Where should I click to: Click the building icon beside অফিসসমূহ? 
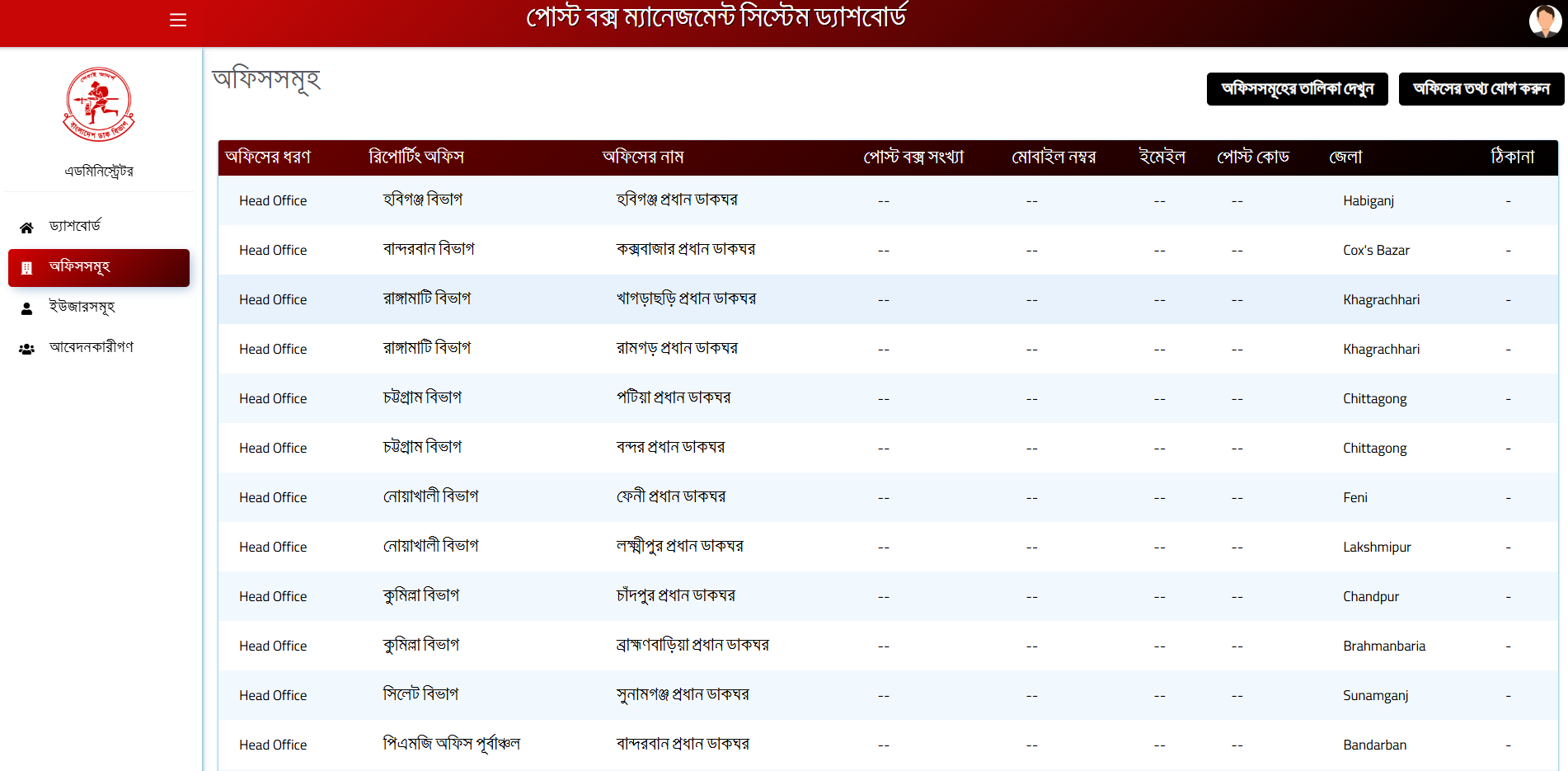(26, 268)
